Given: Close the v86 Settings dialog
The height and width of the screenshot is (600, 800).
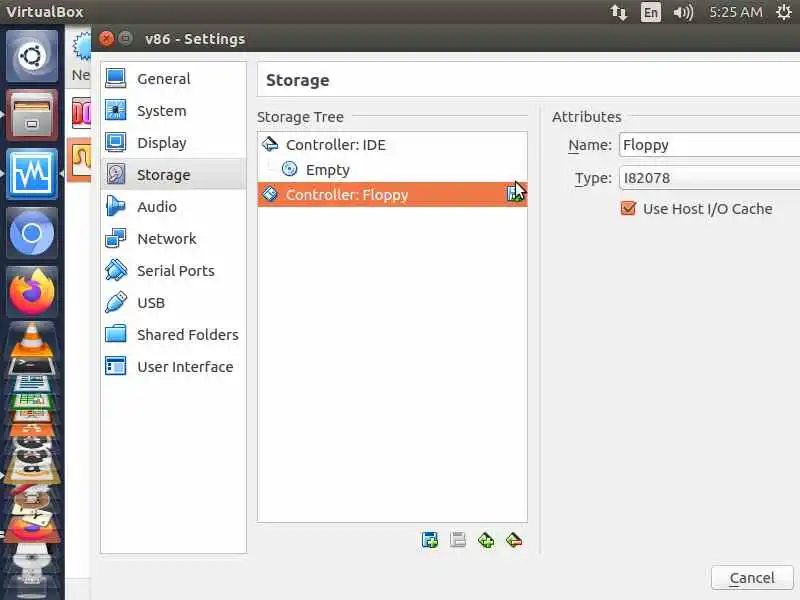Looking at the screenshot, I should click(106, 39).
